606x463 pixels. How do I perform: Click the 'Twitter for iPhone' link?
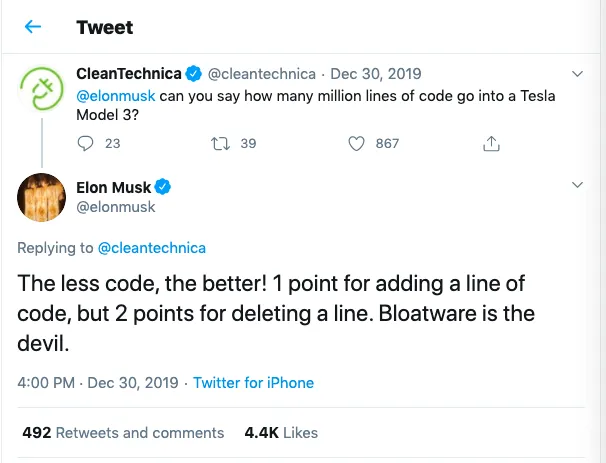(x=253, y=383)
